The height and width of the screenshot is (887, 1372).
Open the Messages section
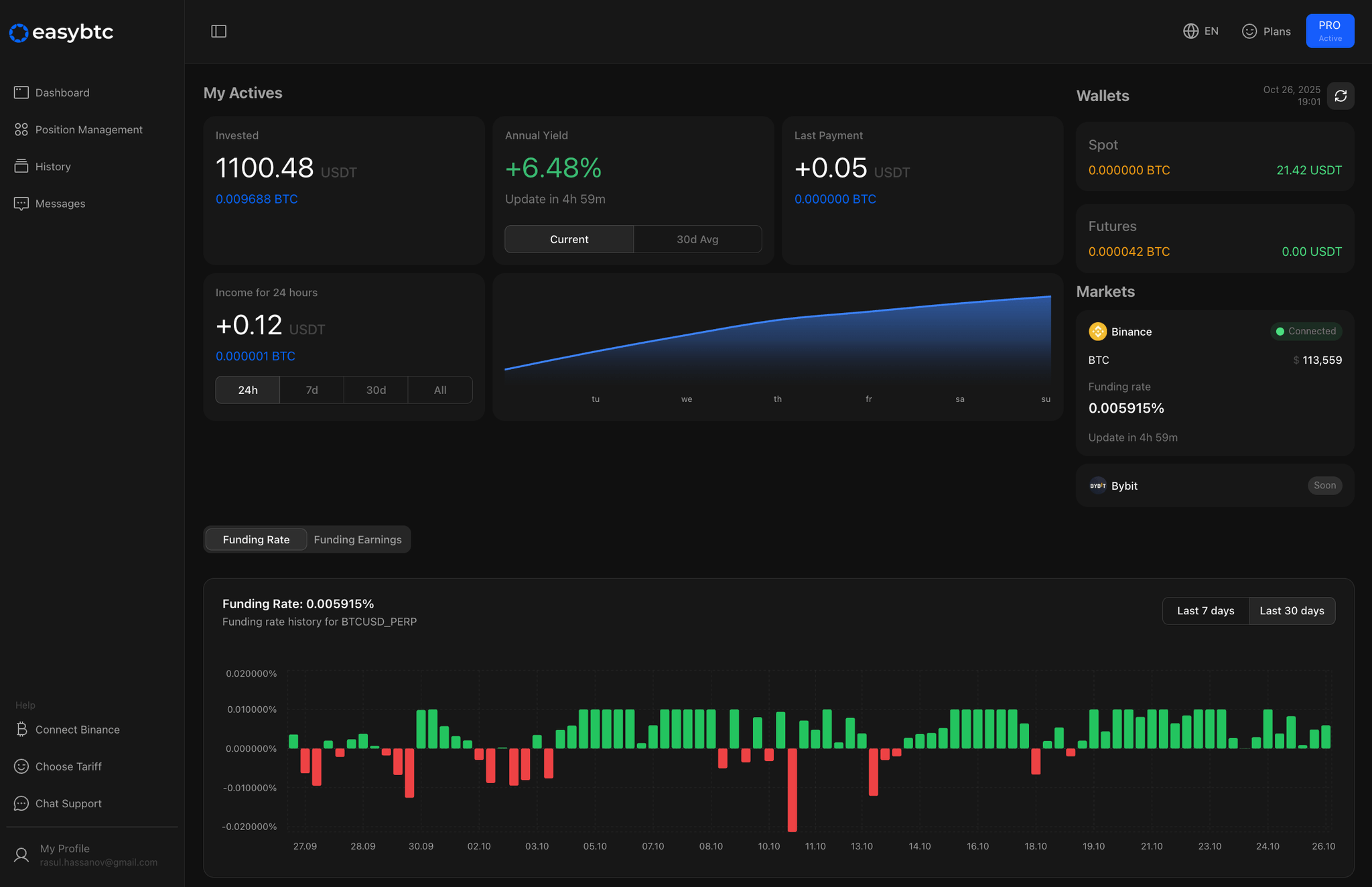pos(60,203)
